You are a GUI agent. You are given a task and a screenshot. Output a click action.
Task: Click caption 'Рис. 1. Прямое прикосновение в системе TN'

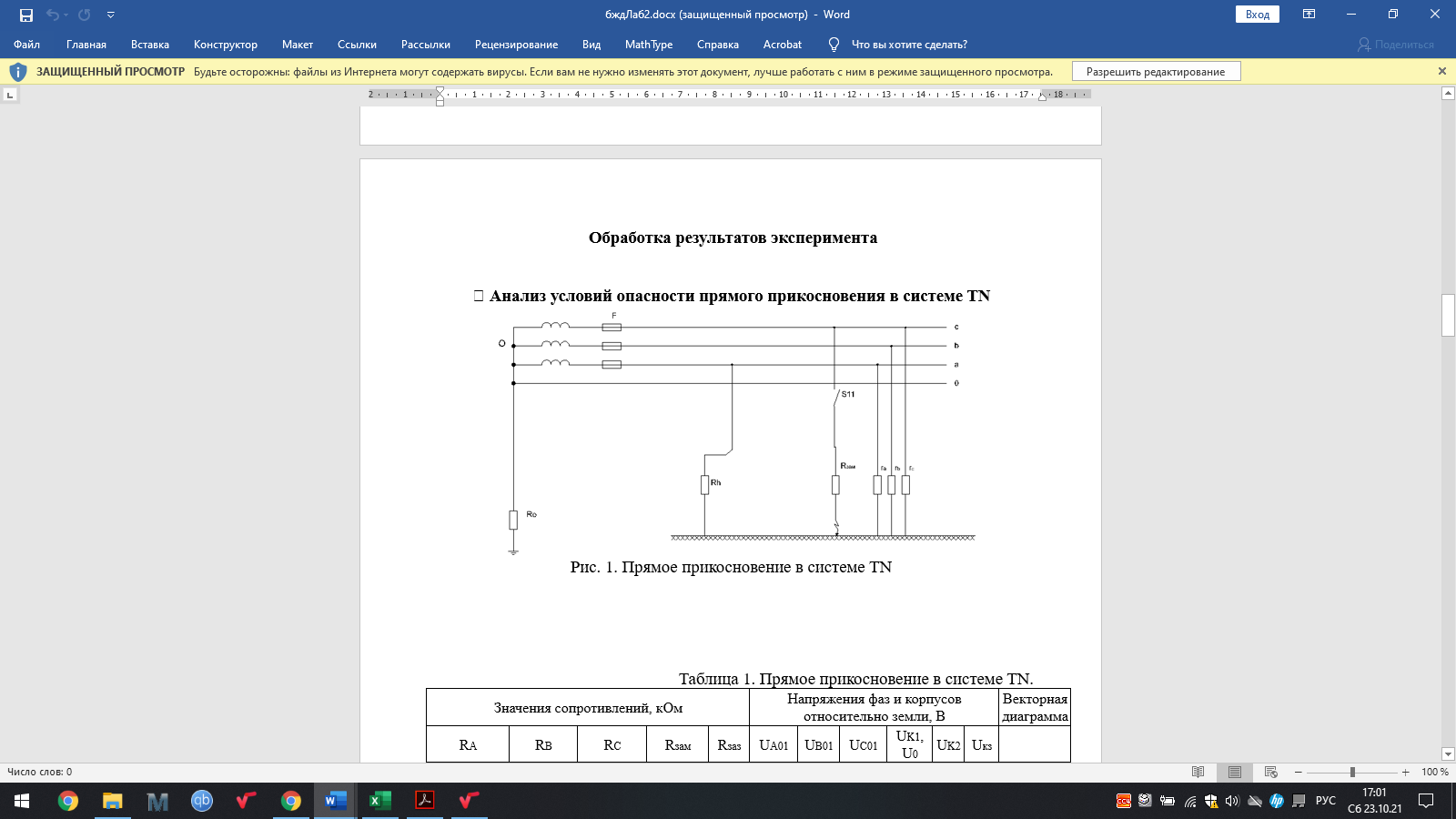point(731,567)
